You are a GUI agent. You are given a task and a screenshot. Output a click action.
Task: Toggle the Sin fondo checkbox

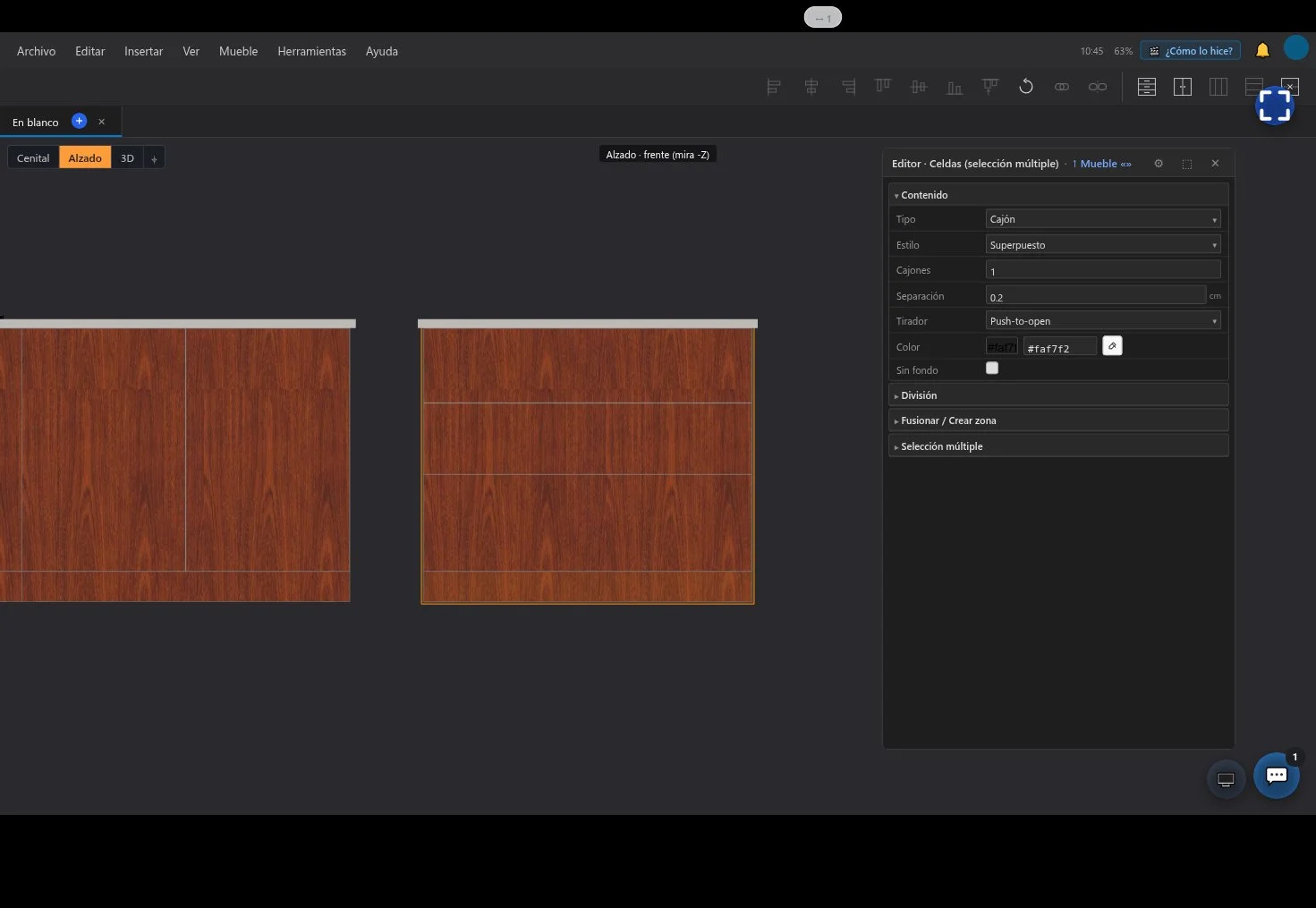[x=992, y=368]
